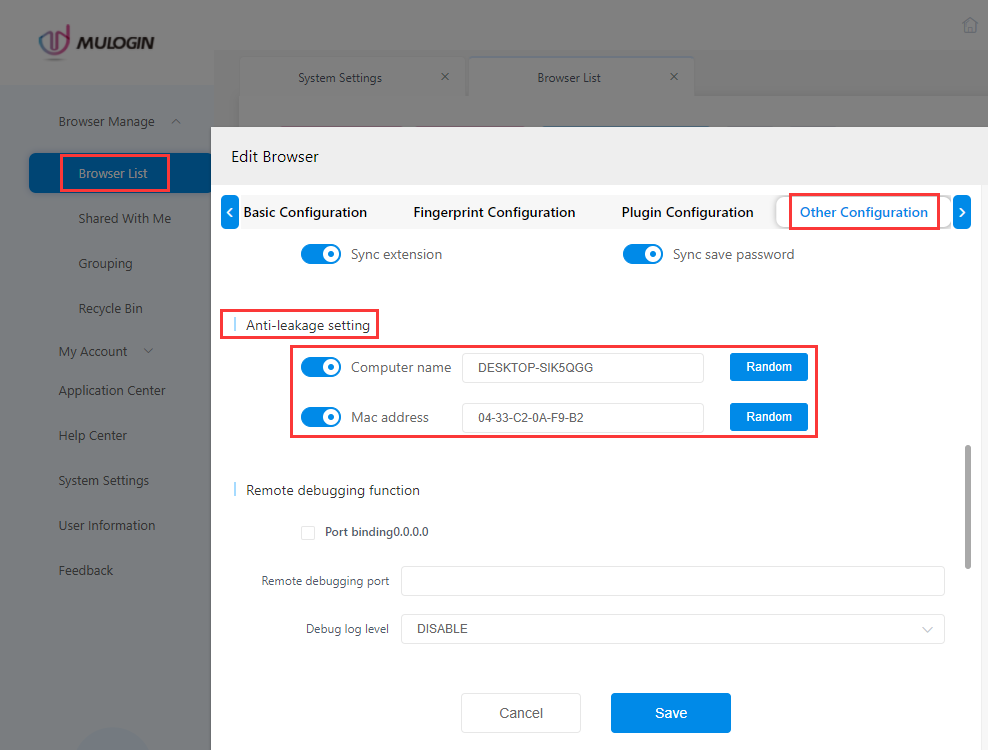
Task: Open Feedback in the sidebar
Action: (x=86, y=570)
